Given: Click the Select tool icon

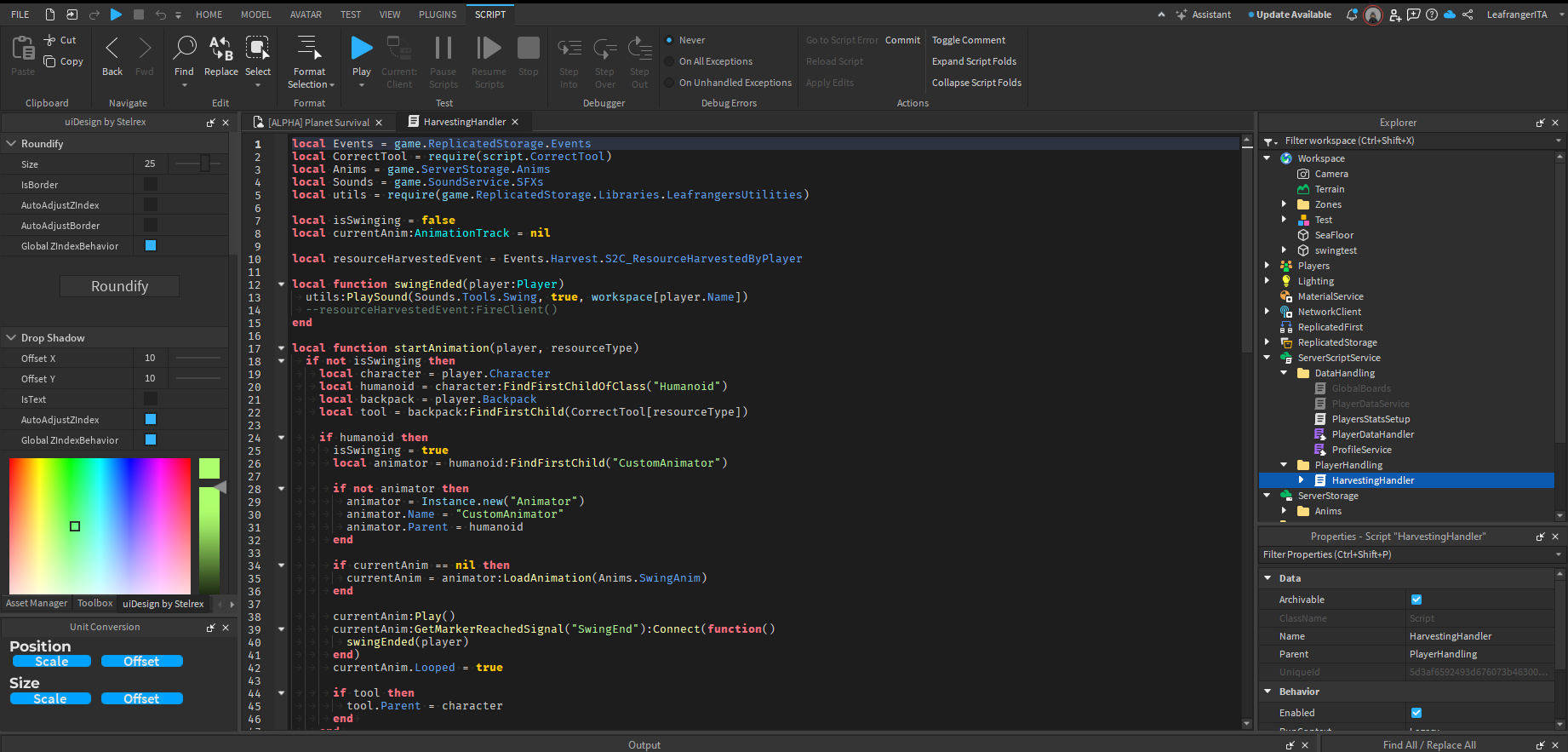Looking at the screenshot, I should click(257, 48).
